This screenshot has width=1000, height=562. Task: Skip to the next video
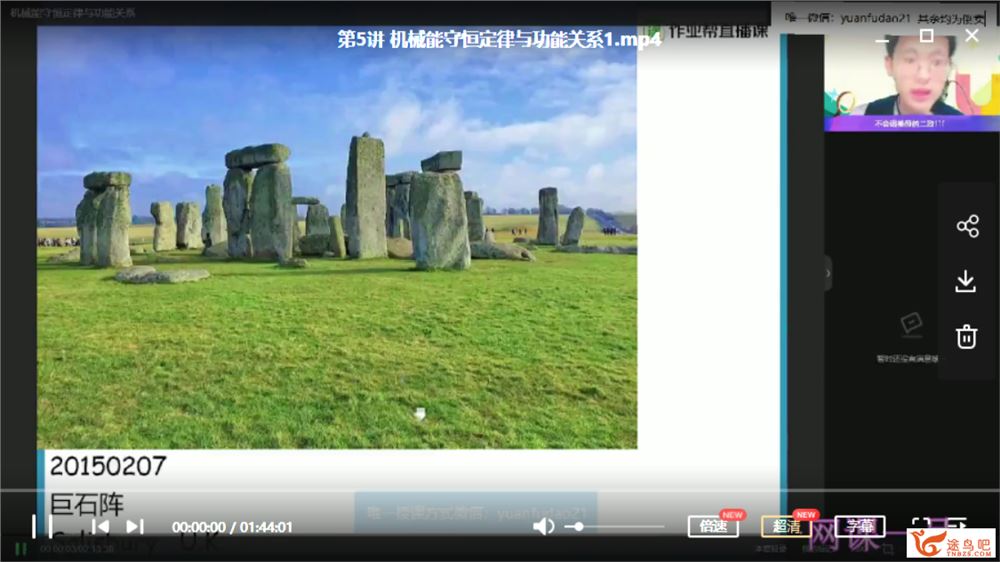[134, 527]
